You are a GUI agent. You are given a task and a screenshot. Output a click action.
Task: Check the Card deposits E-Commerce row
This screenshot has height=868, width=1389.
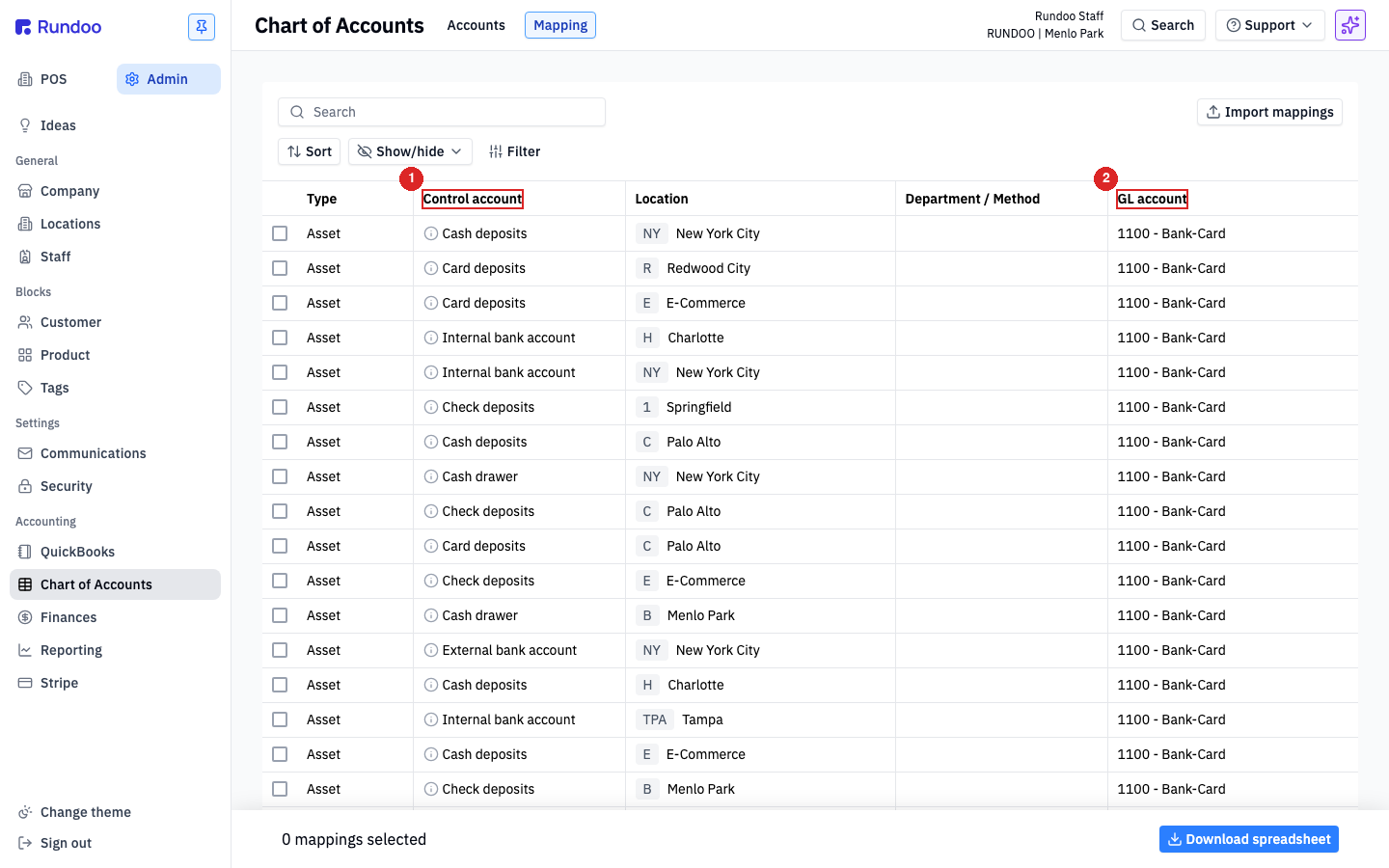pos(280,303)
